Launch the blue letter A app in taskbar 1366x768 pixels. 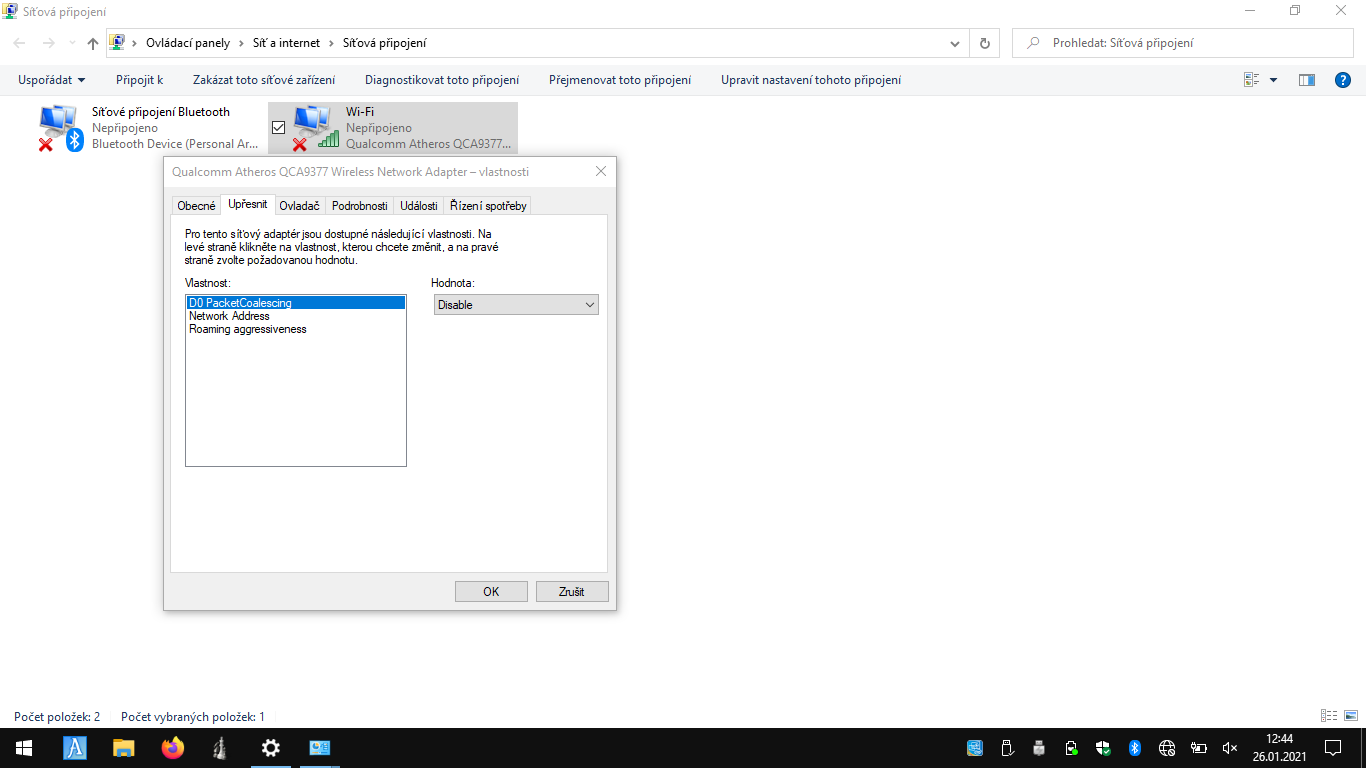click(75, 748)
